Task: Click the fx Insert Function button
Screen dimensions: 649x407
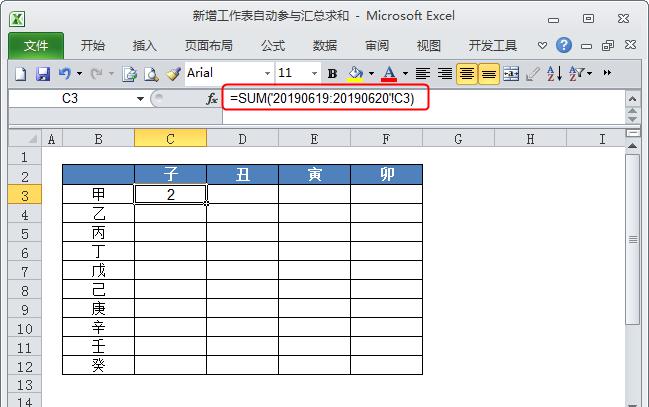Action: [212, 99]
